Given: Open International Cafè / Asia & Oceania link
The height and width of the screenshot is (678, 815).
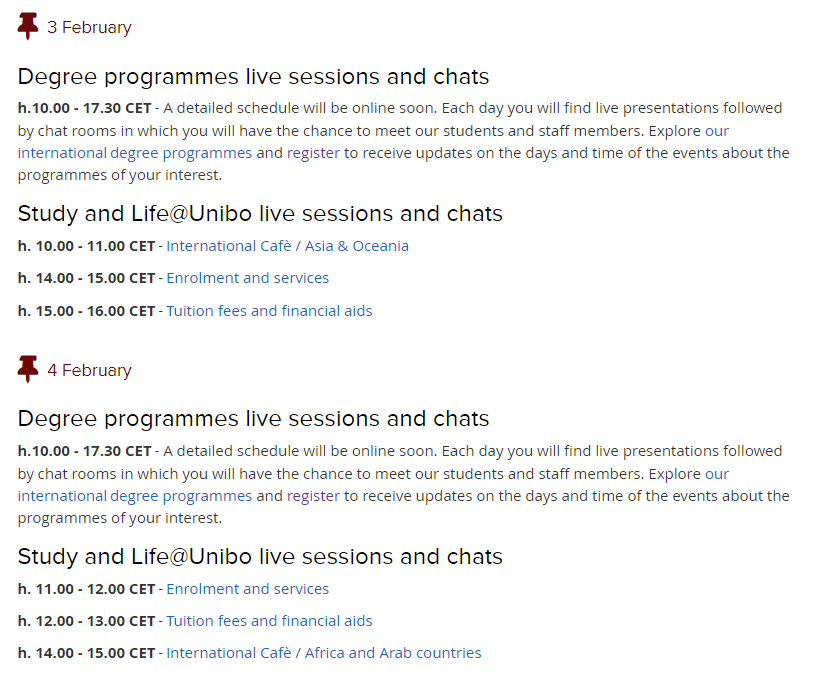Looking at the screenshot, I should (x=287, y=246).
